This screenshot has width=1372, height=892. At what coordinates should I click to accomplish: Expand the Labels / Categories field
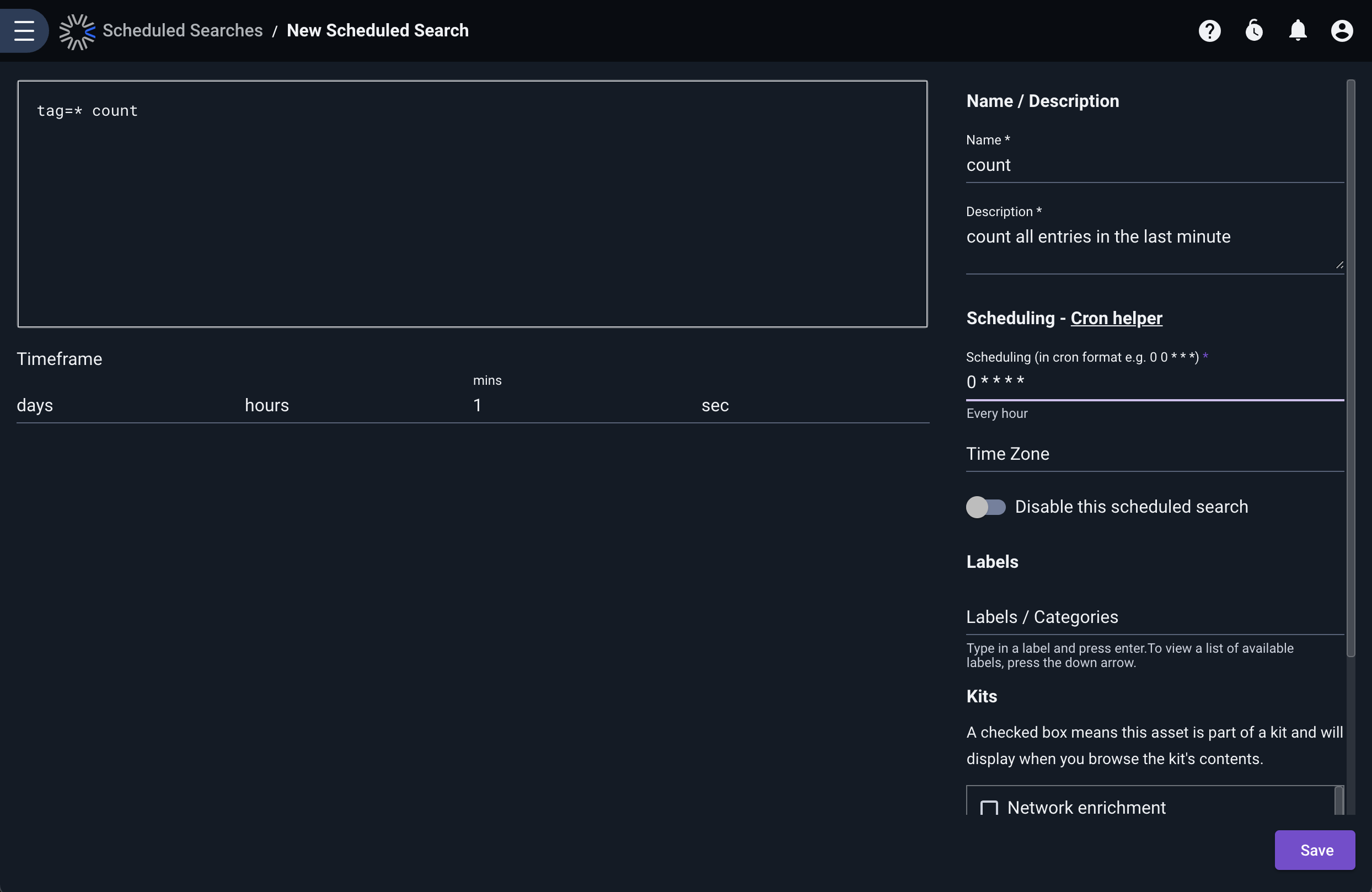1155,617
